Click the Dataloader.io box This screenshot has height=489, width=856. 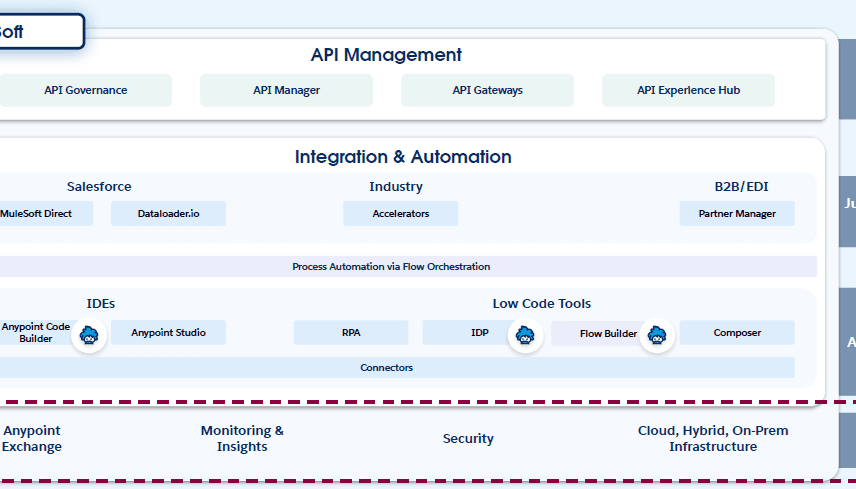(x=168, y=213)
